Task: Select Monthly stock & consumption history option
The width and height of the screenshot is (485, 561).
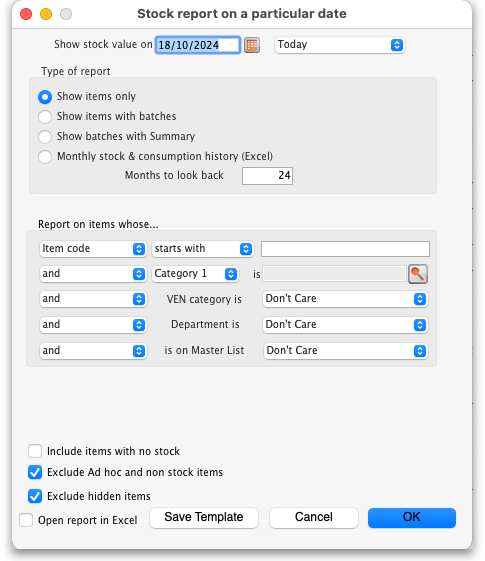Action: 45,157
